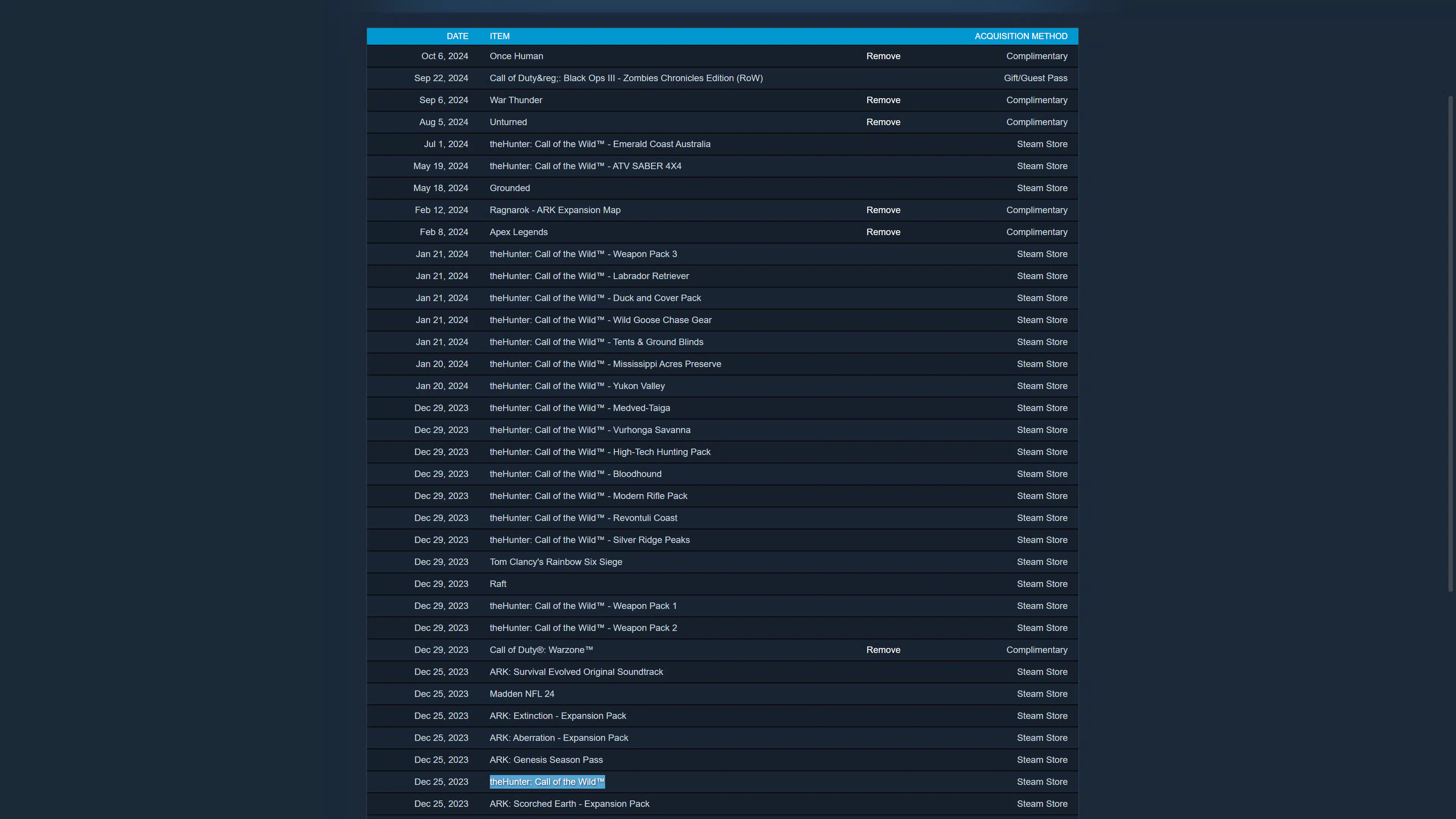This screenshot has height=819, width=1456.
Task: Click the Bloodhound DLC item
Action: [x=575, y=474]
